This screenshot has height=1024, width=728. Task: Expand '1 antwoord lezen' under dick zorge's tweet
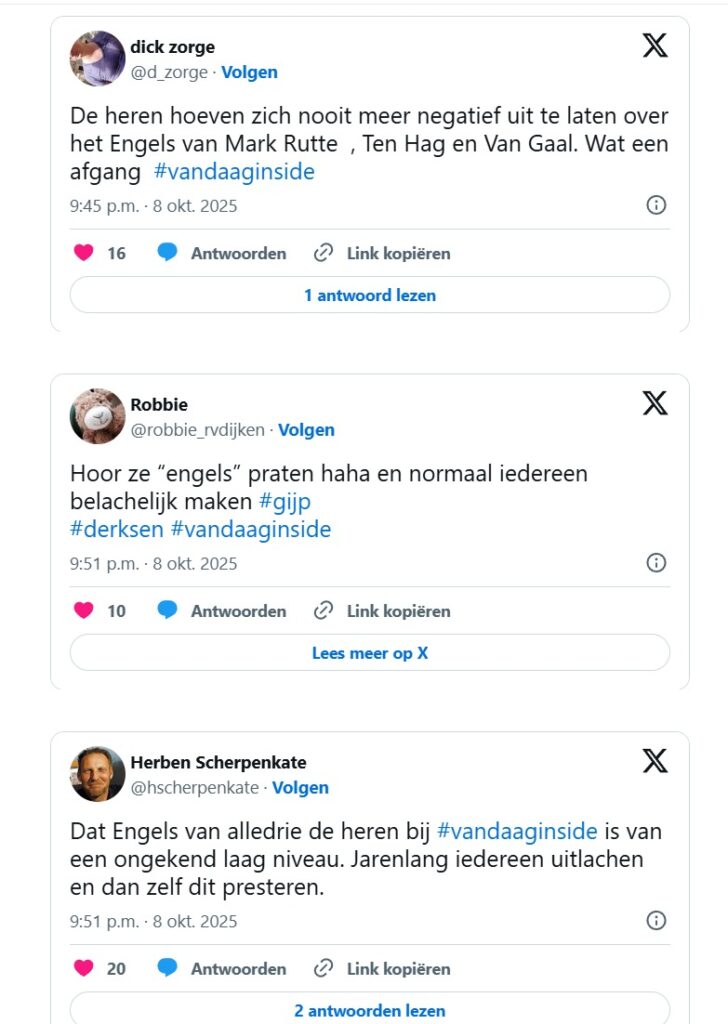coord(369,295)
